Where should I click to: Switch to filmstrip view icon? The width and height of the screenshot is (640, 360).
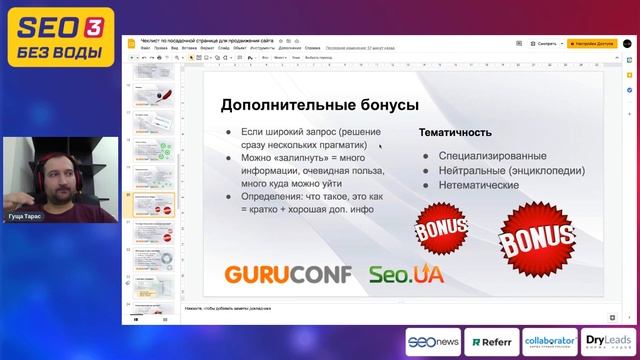click(x=136, y=320)
